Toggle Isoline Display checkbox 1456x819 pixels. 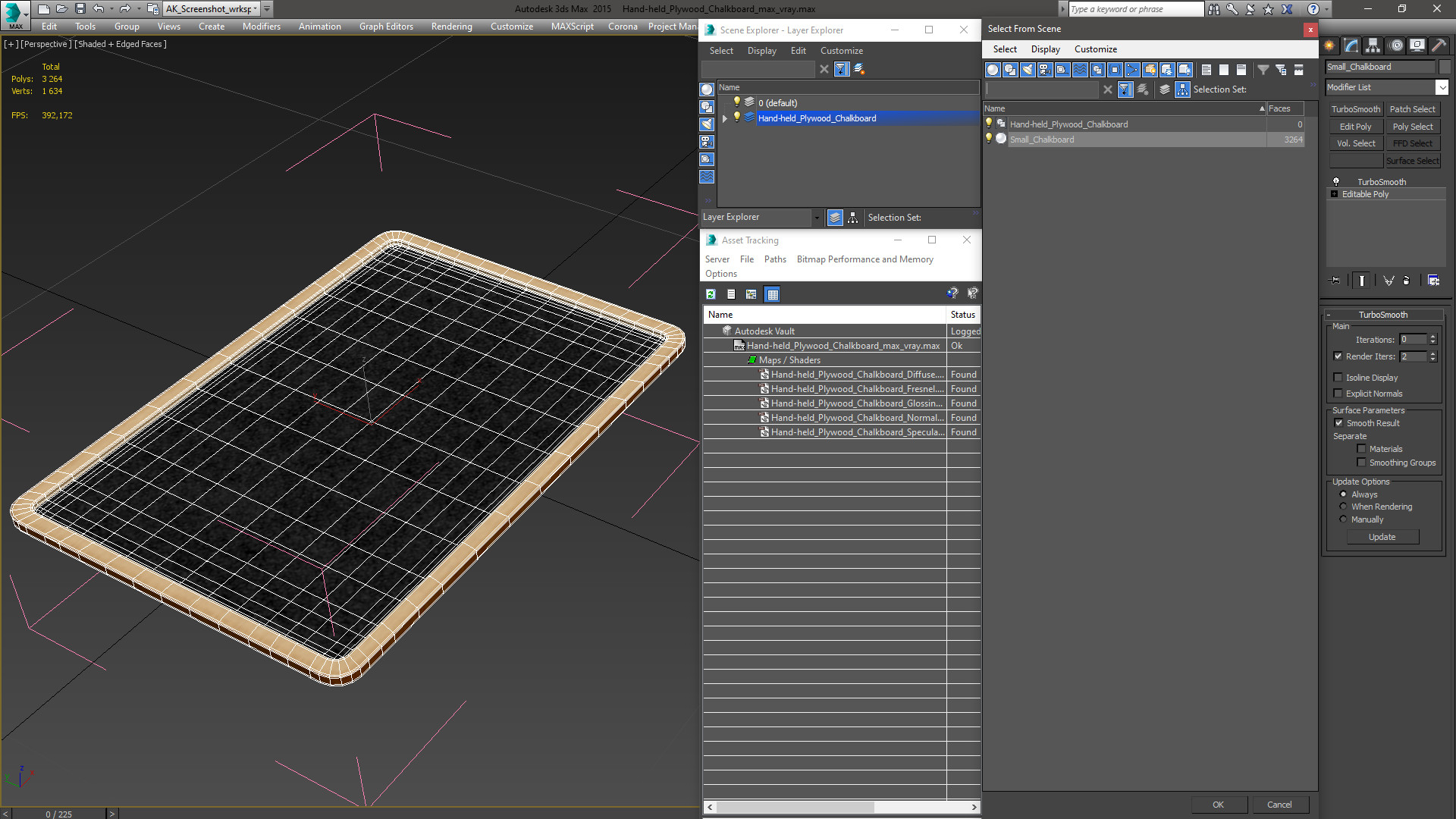point(1338,378)
